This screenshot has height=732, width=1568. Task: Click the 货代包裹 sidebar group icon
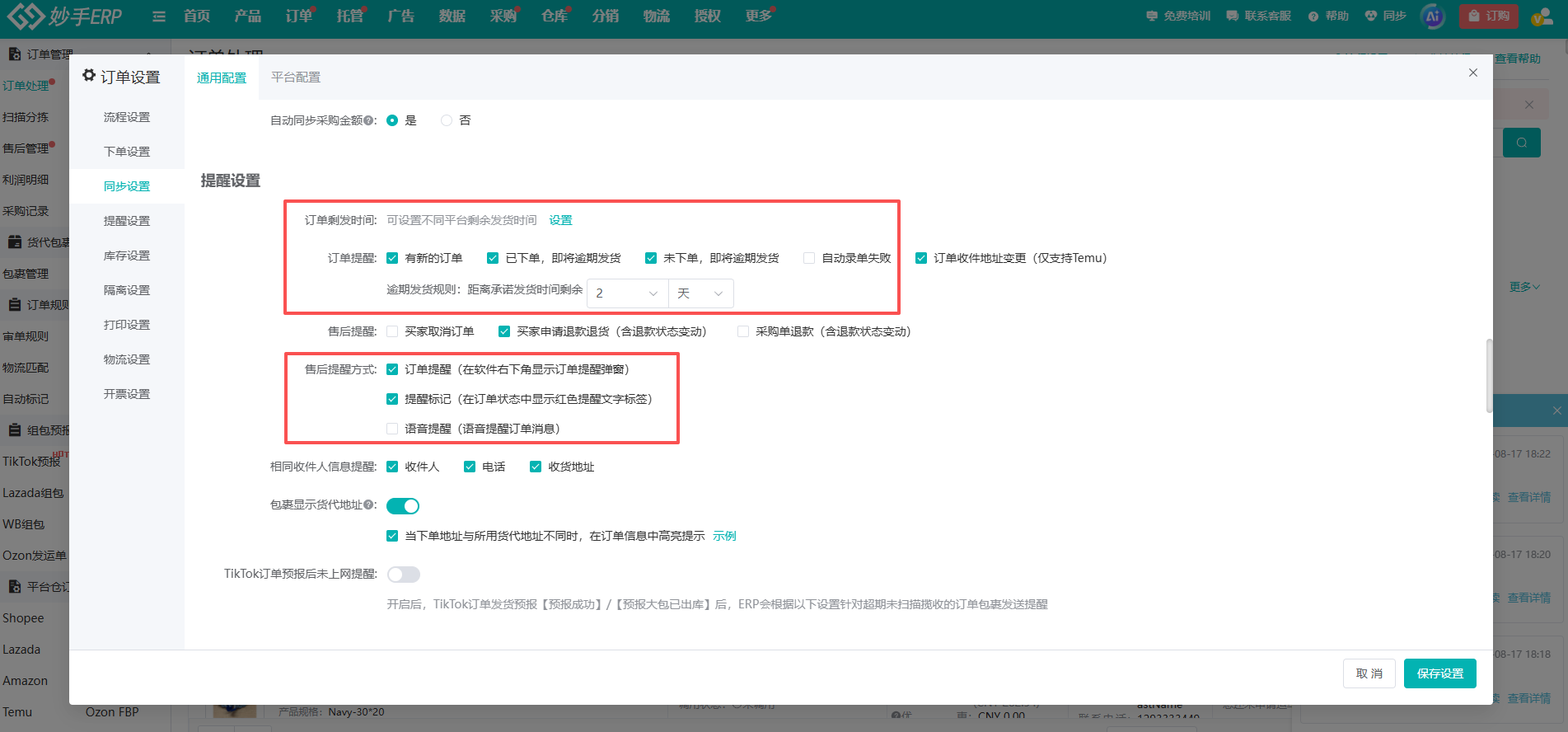(x=15, y=242)
